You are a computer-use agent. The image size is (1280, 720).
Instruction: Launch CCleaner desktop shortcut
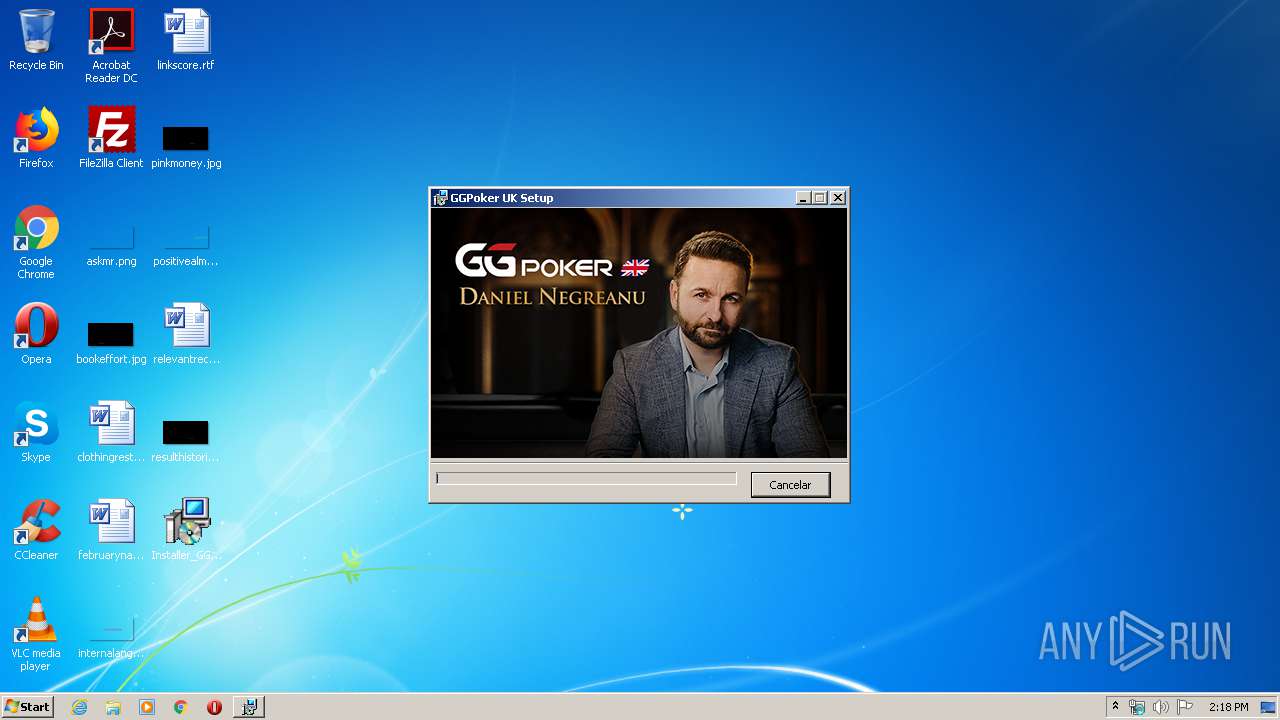click(36, 530)
